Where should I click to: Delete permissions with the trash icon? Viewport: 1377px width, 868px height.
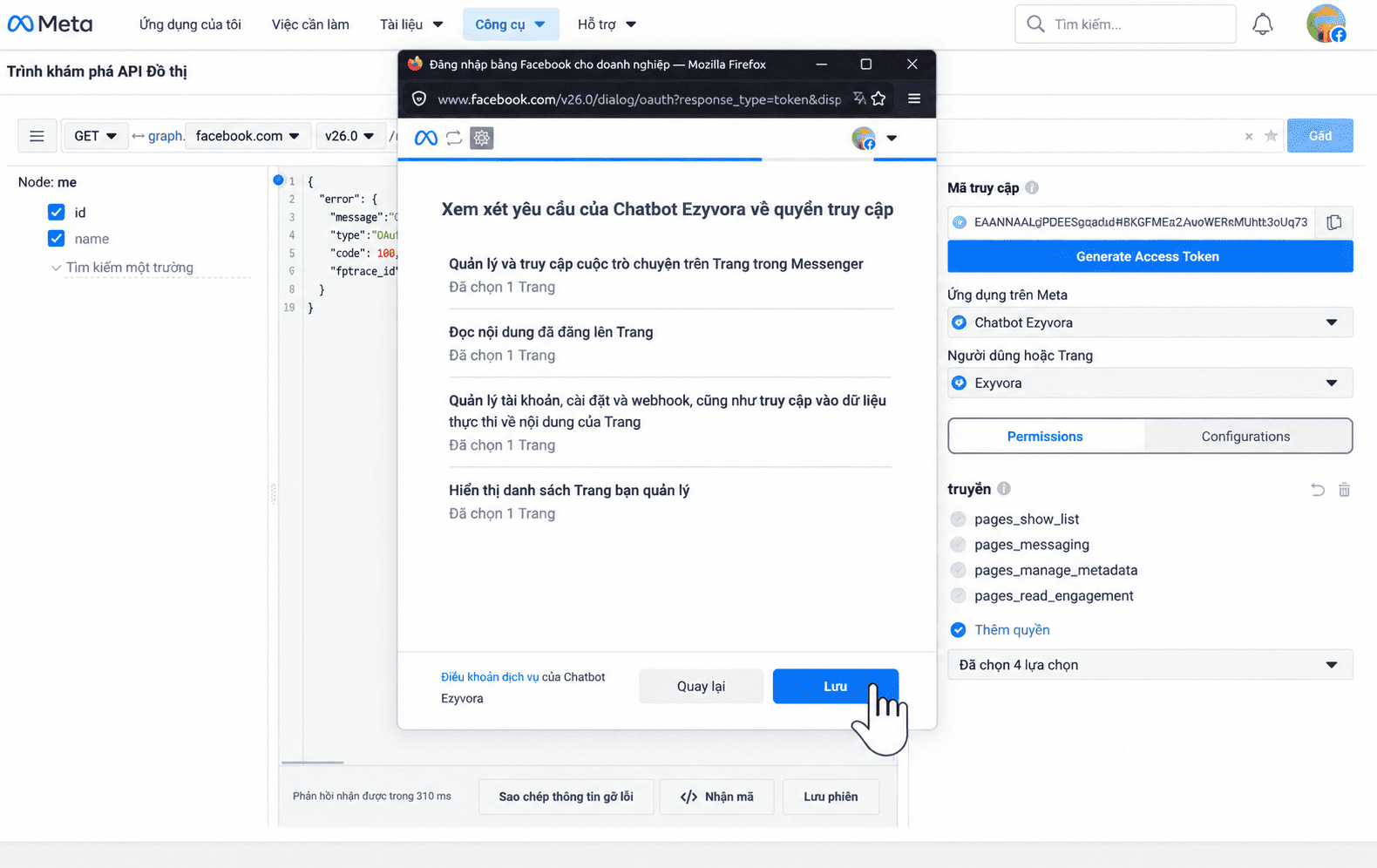point(1345,490)
